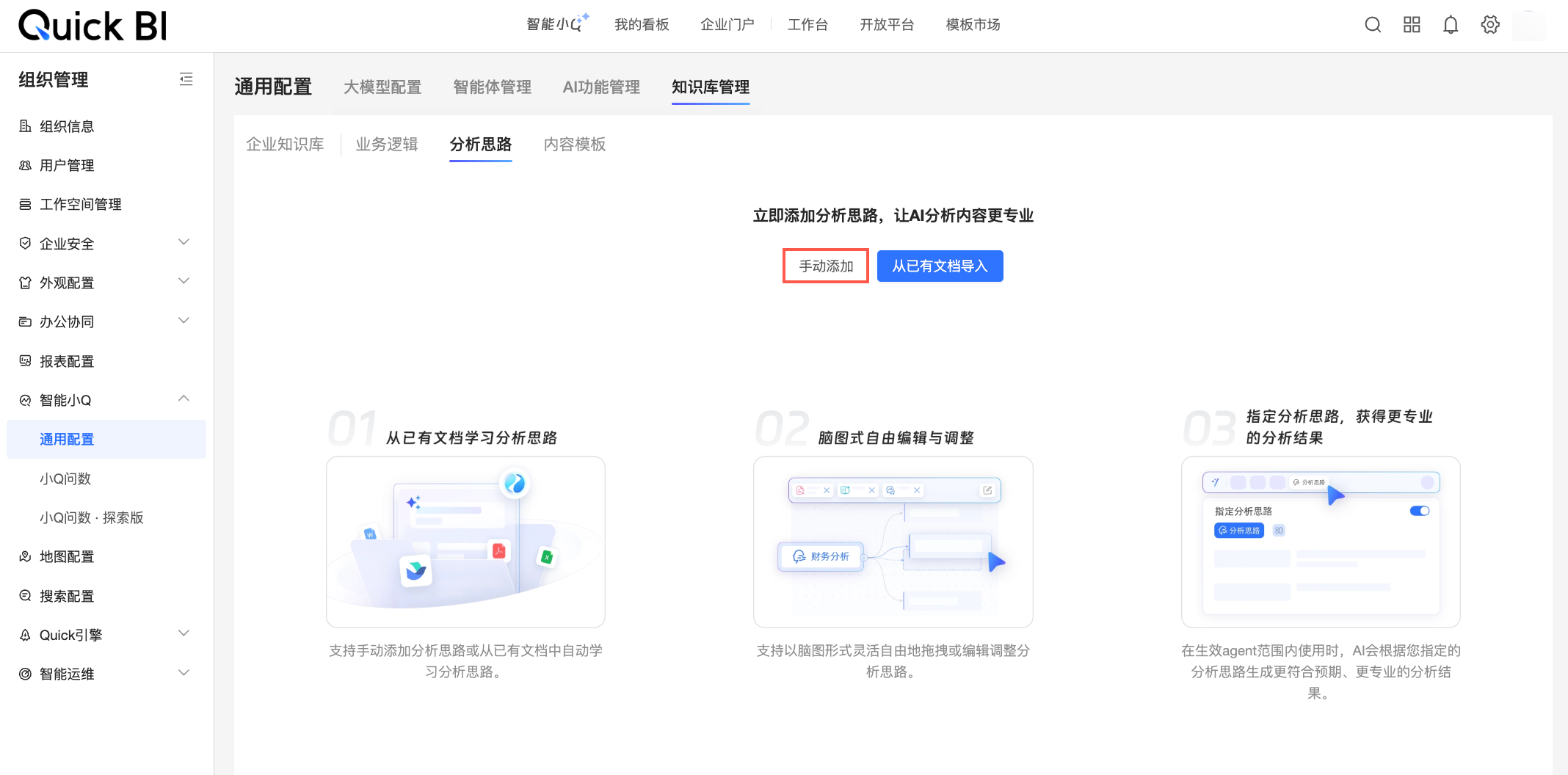Click the 组织管理 sidebar title
Screen dimensions: 1568x775
54,79
